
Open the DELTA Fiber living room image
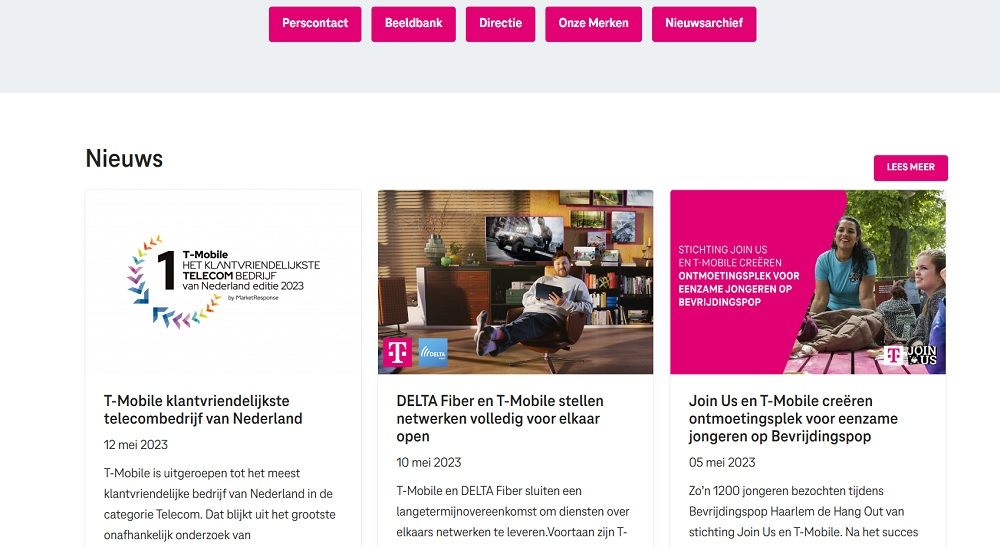click(515, 282)
